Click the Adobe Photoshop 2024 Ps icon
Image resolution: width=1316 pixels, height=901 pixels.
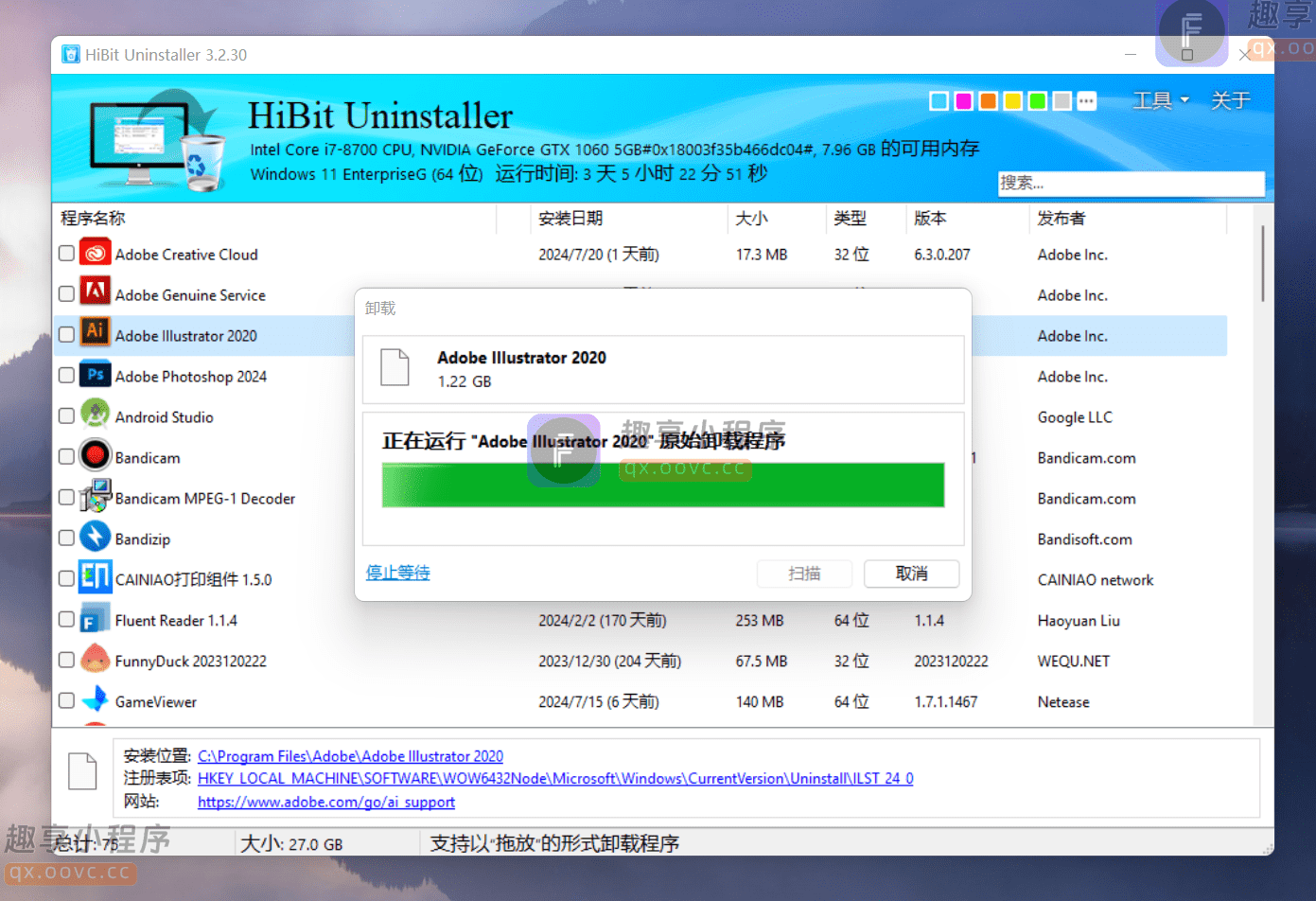pos(96,375)
